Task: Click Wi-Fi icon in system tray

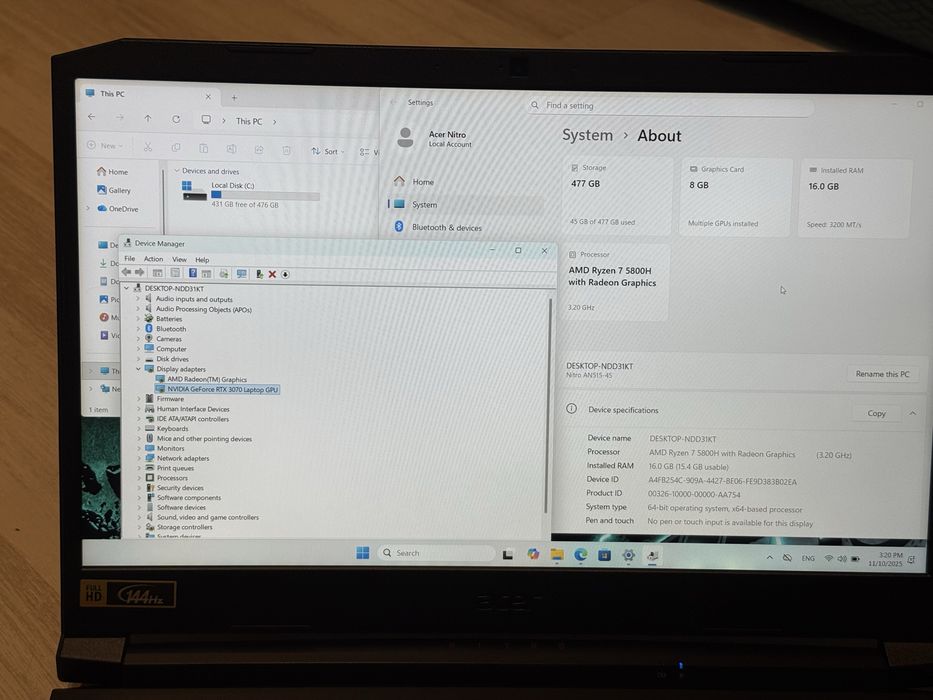Action: [x=828, y=558]
